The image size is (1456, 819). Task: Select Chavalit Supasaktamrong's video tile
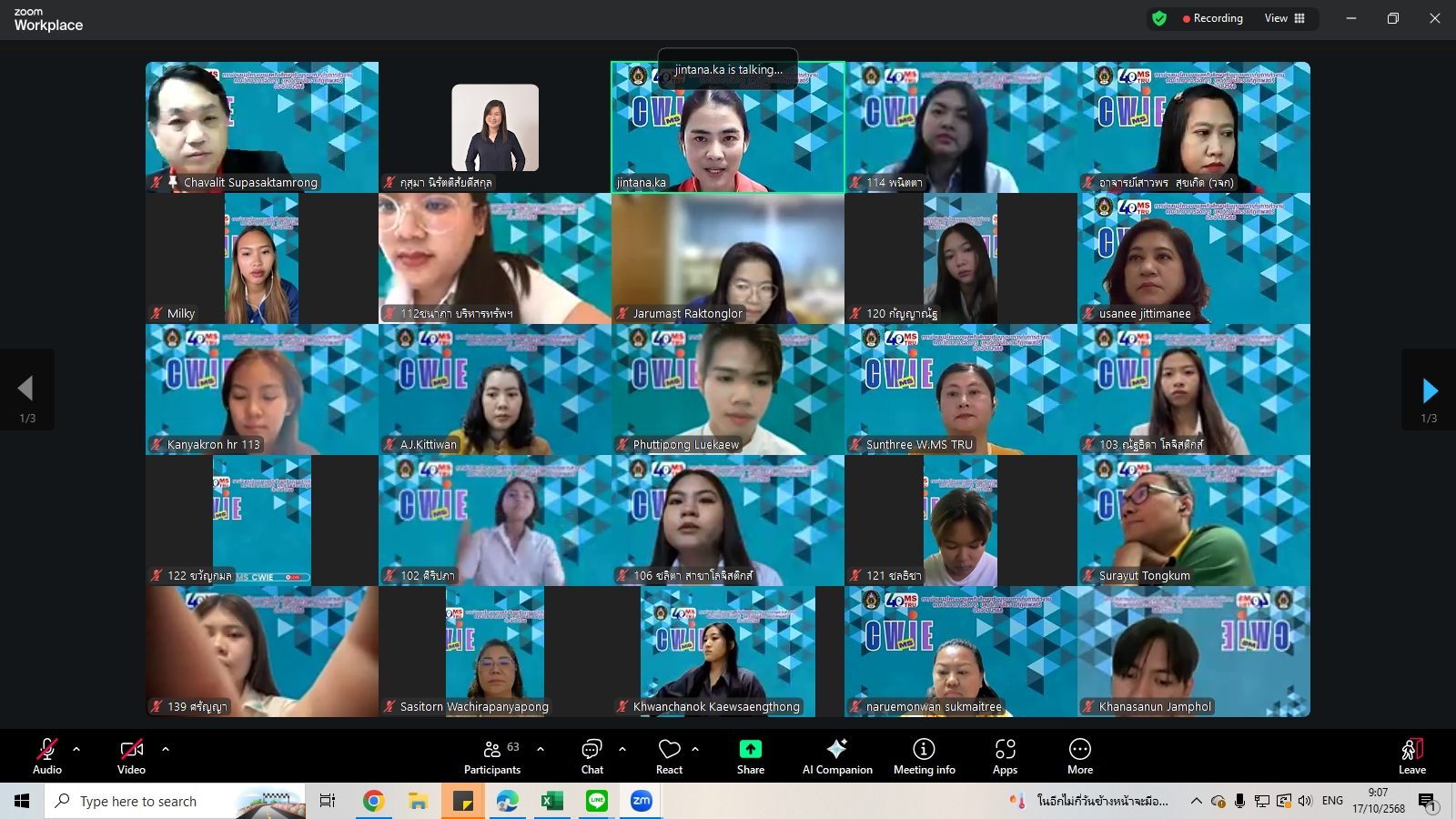coord(262,126)
